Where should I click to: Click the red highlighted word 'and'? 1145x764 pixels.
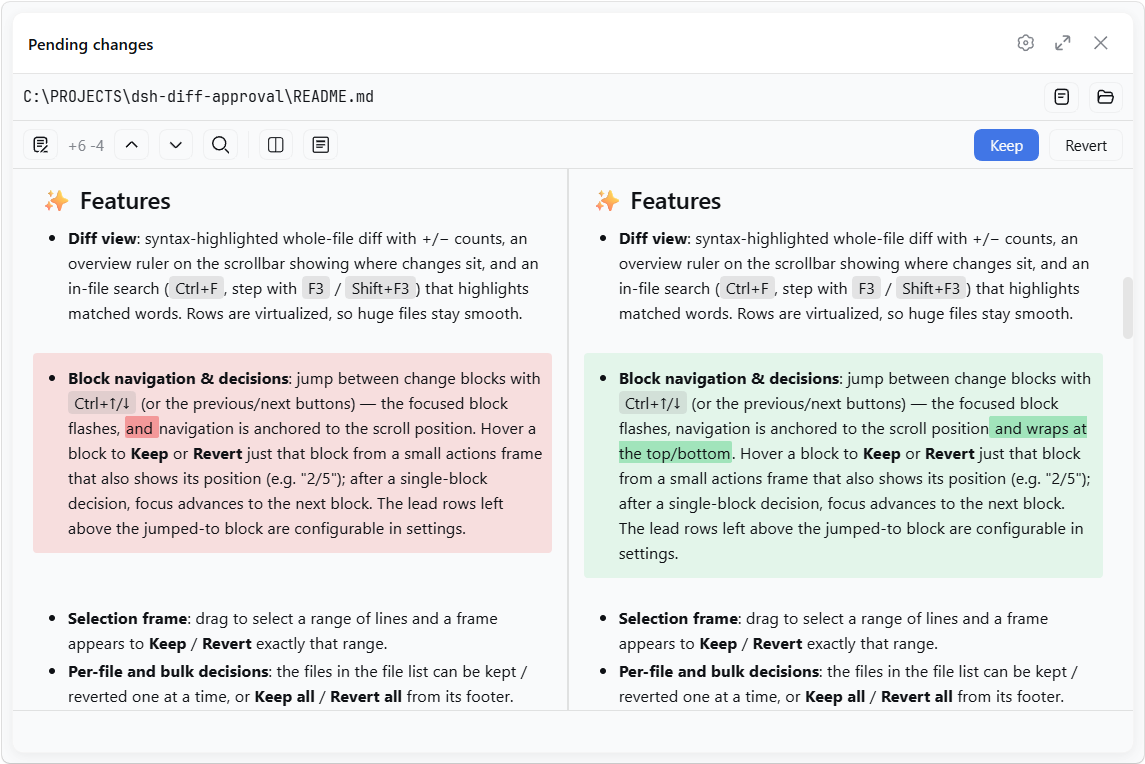[x=141, y=428]
